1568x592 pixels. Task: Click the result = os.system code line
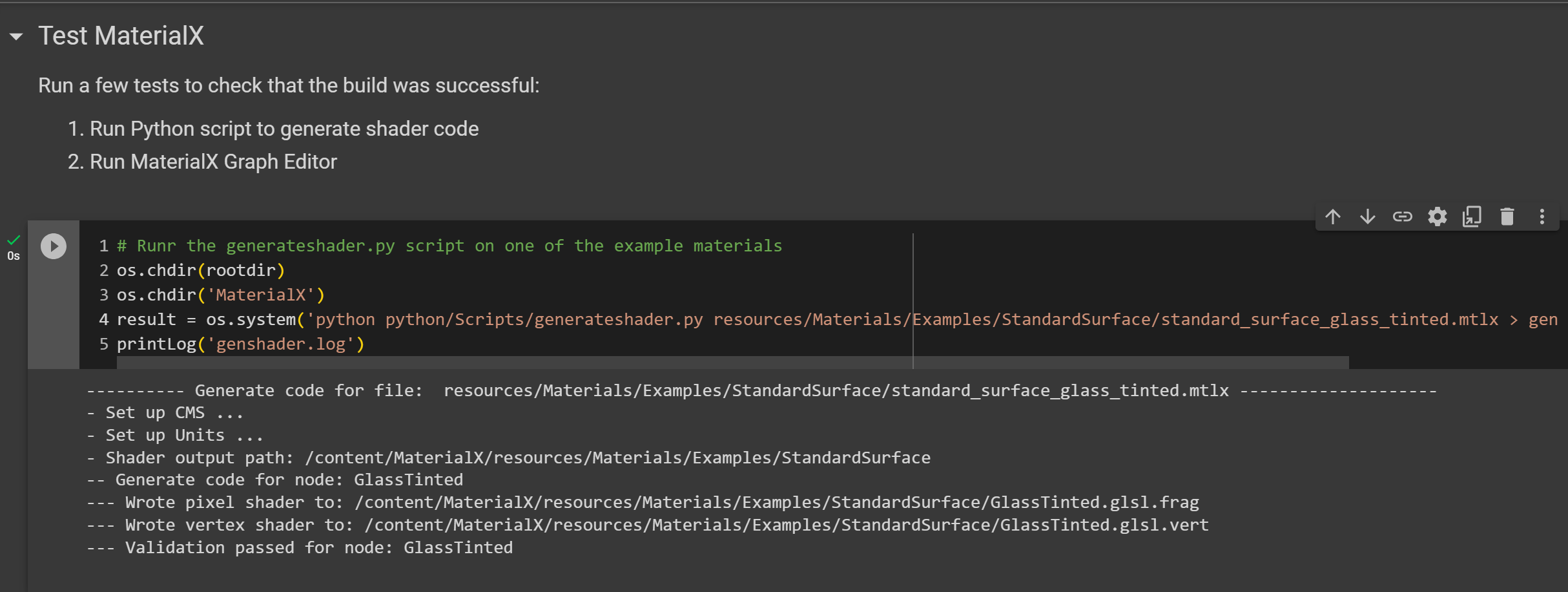click(837, 319)
